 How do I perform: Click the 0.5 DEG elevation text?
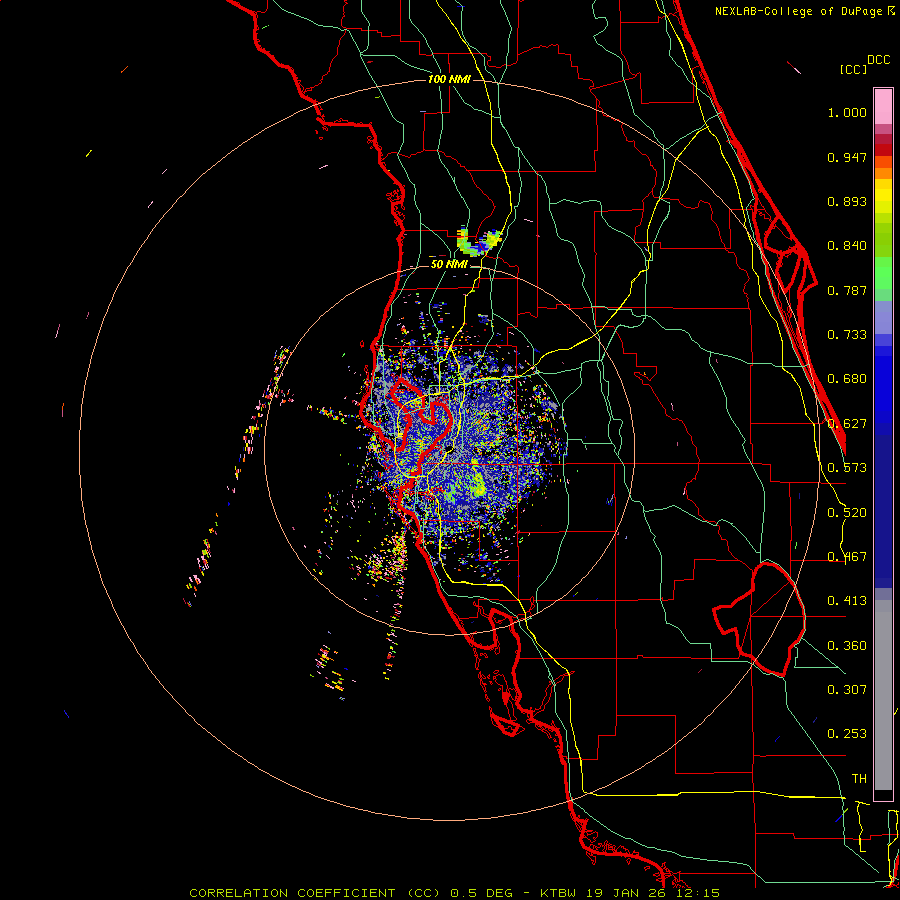point(482,893)
